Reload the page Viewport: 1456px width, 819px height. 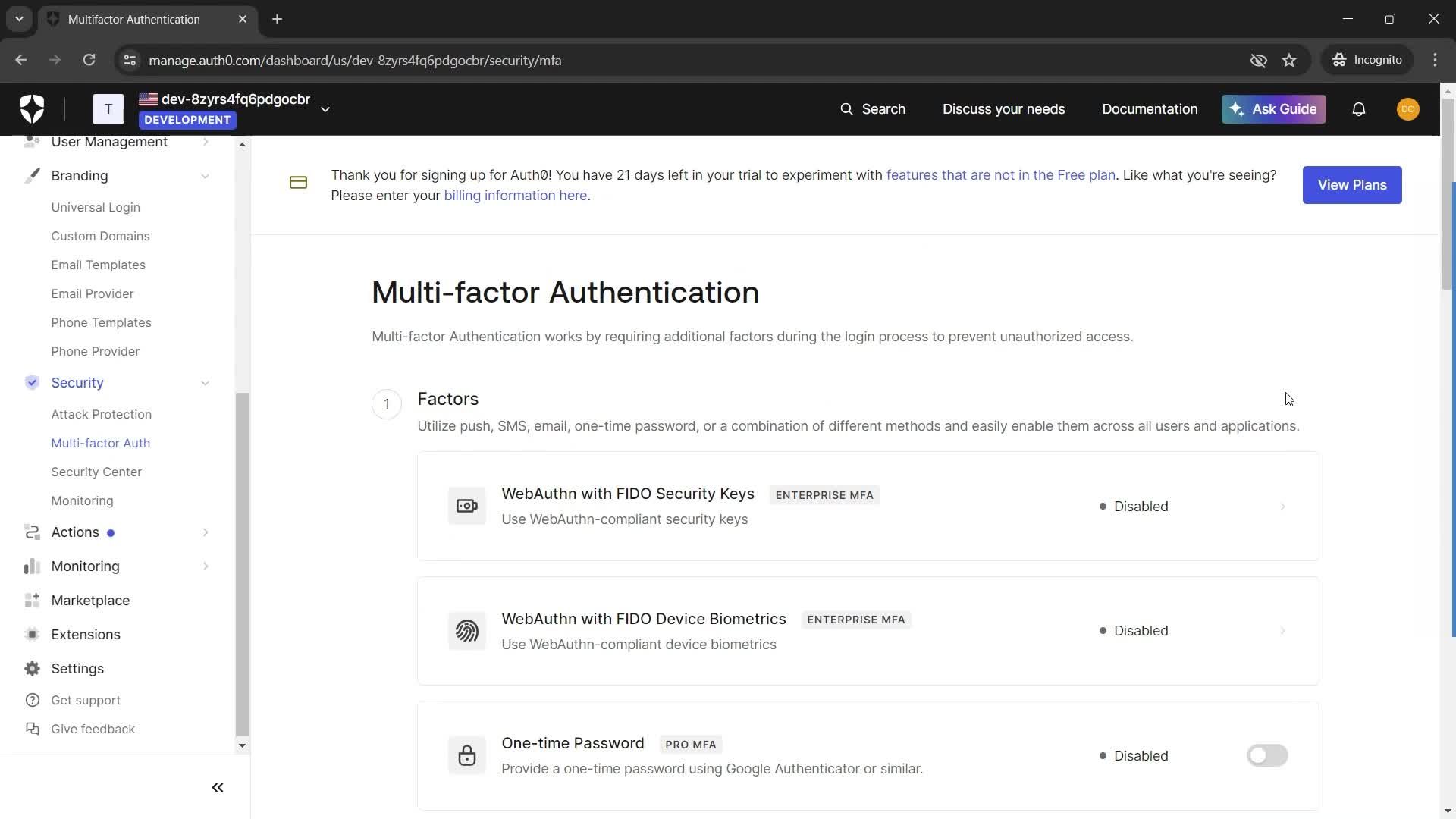[x=89, y=60]
